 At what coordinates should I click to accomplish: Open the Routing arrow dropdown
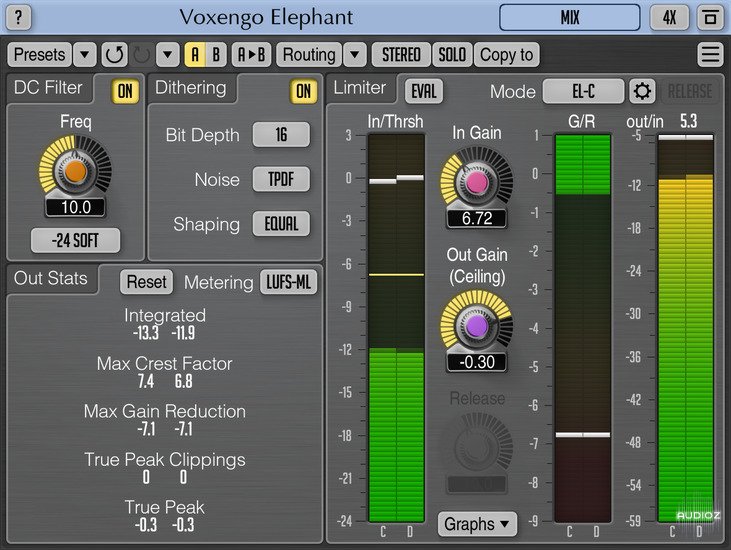coord(355,55)
